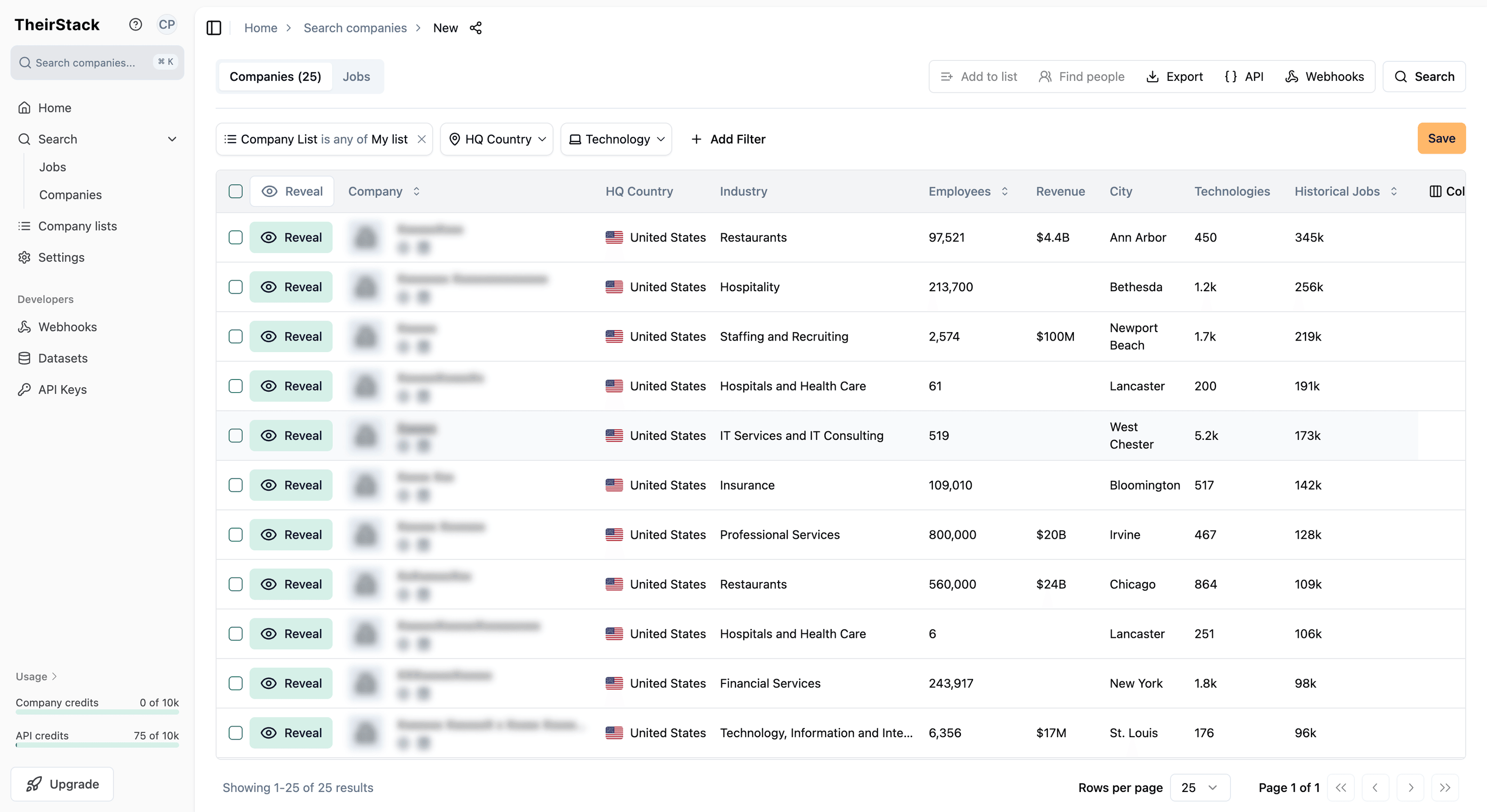Click the orange Save button

pos(1441,138)
